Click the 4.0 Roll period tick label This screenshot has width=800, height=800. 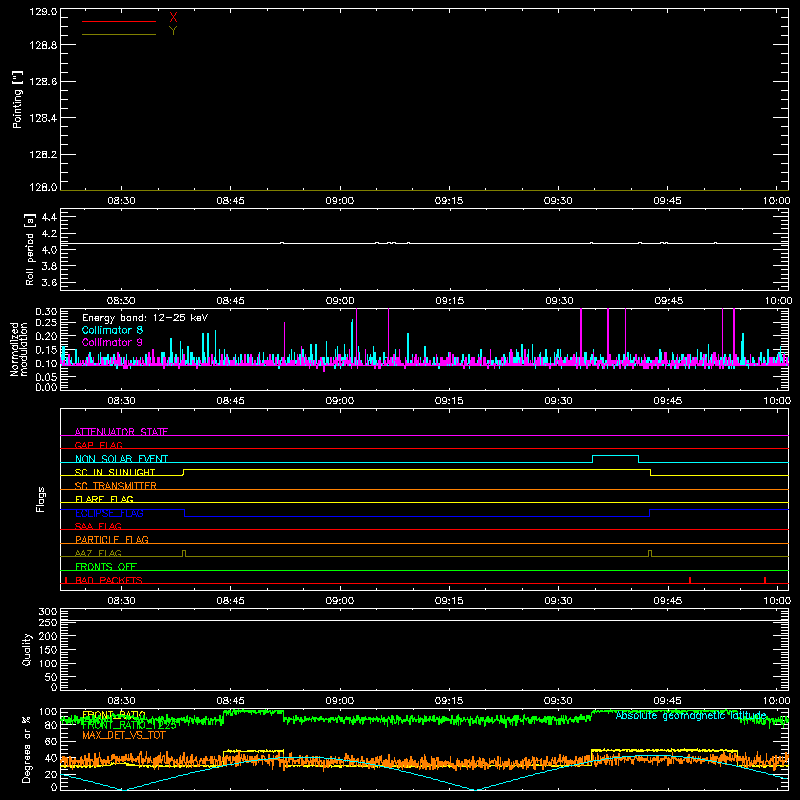(x=49, y=250)
